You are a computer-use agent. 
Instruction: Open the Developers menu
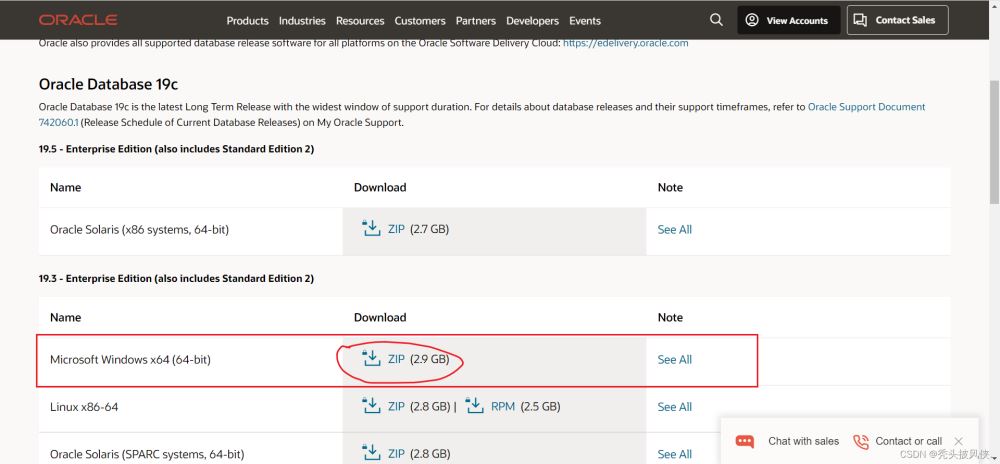[x=532, y=20]
